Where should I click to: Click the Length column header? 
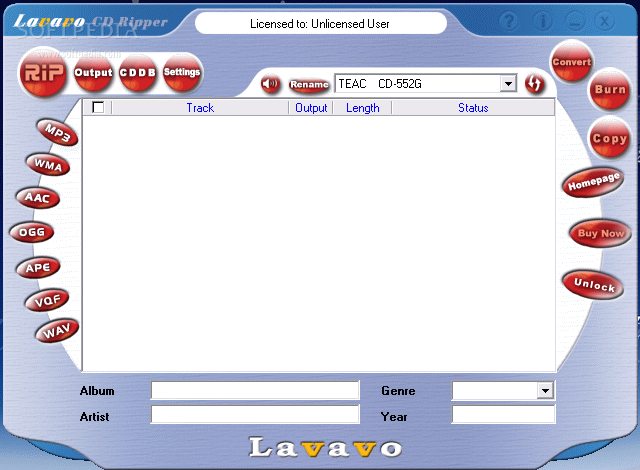tap(362, 108)
